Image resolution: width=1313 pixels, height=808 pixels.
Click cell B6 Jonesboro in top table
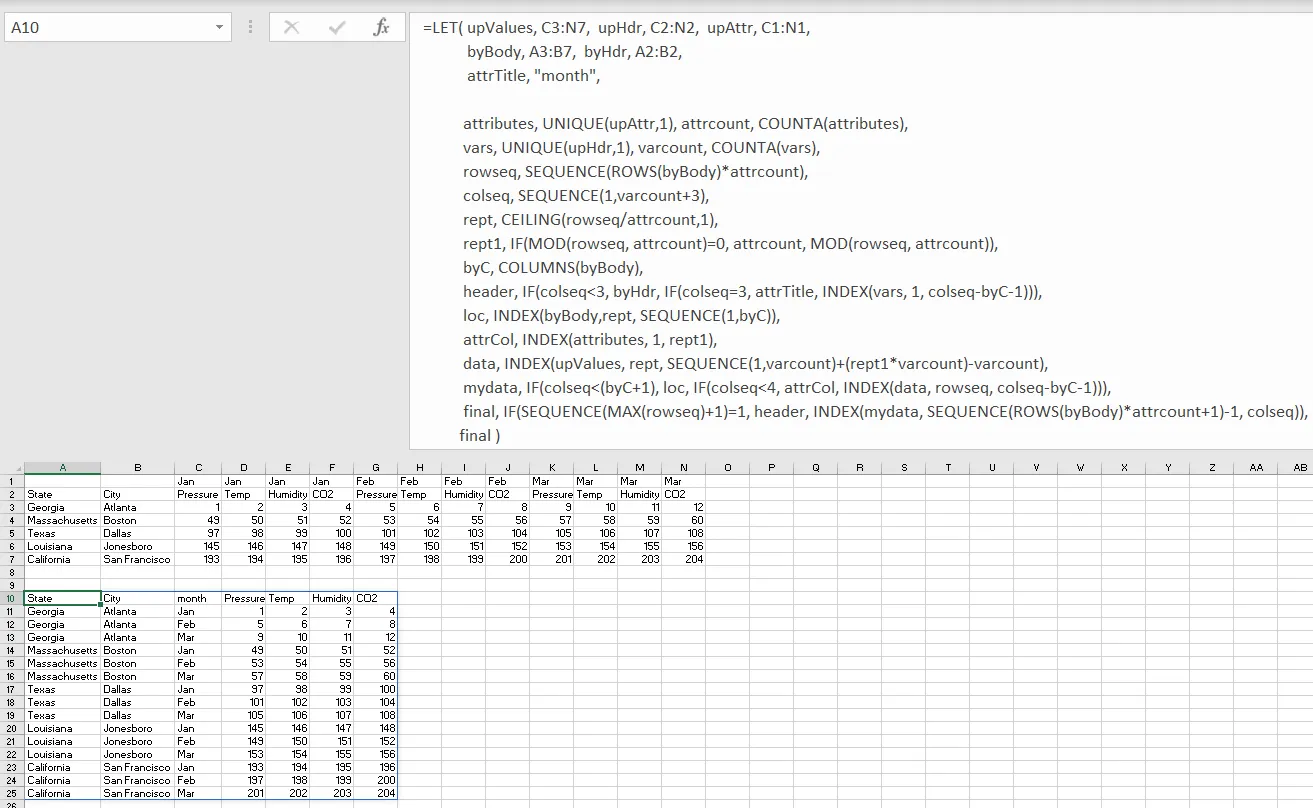(137, 546)
